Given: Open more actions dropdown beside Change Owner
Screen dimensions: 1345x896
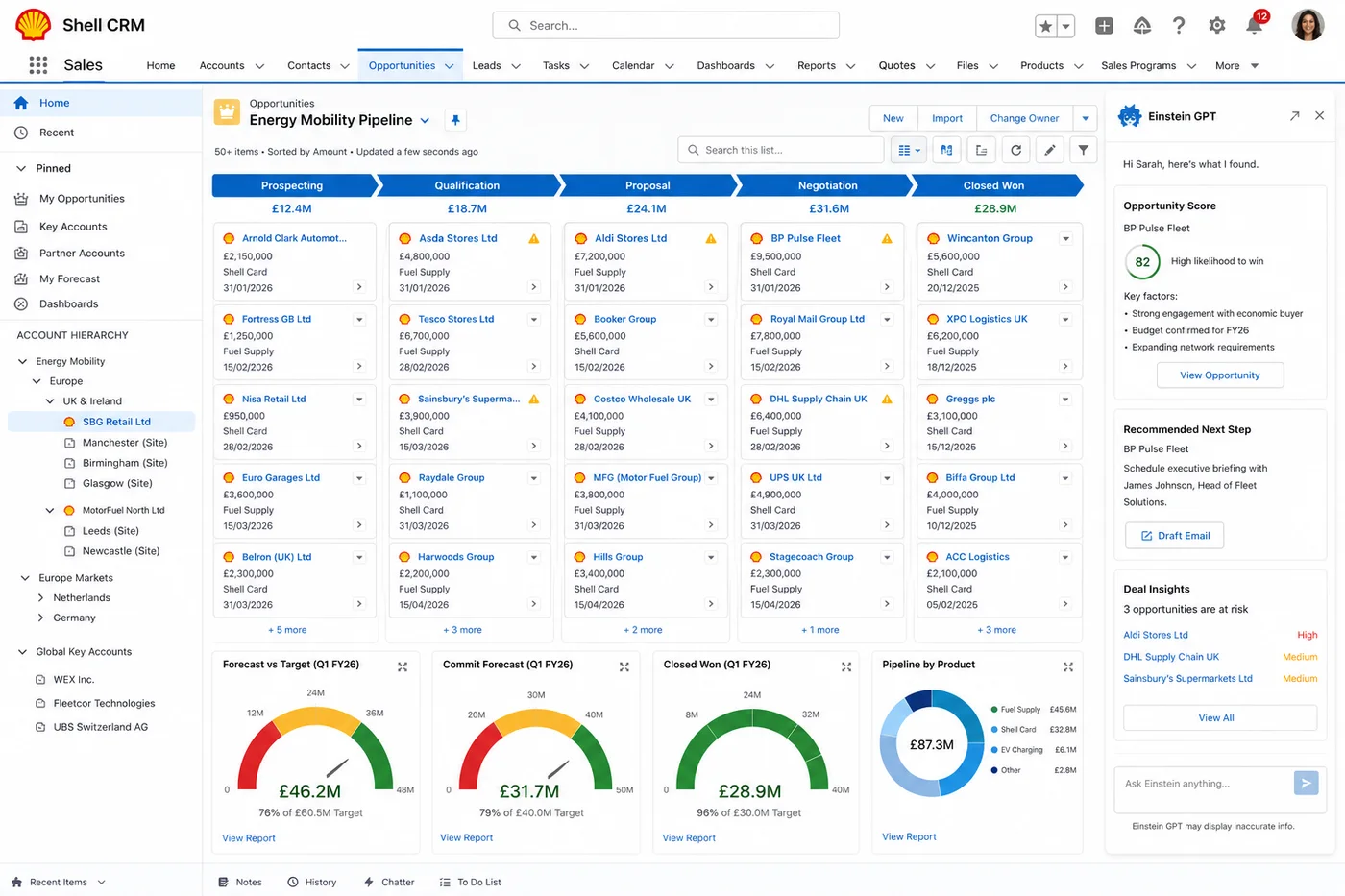Looking at the screenshot, I should (x=1086, y=118).
